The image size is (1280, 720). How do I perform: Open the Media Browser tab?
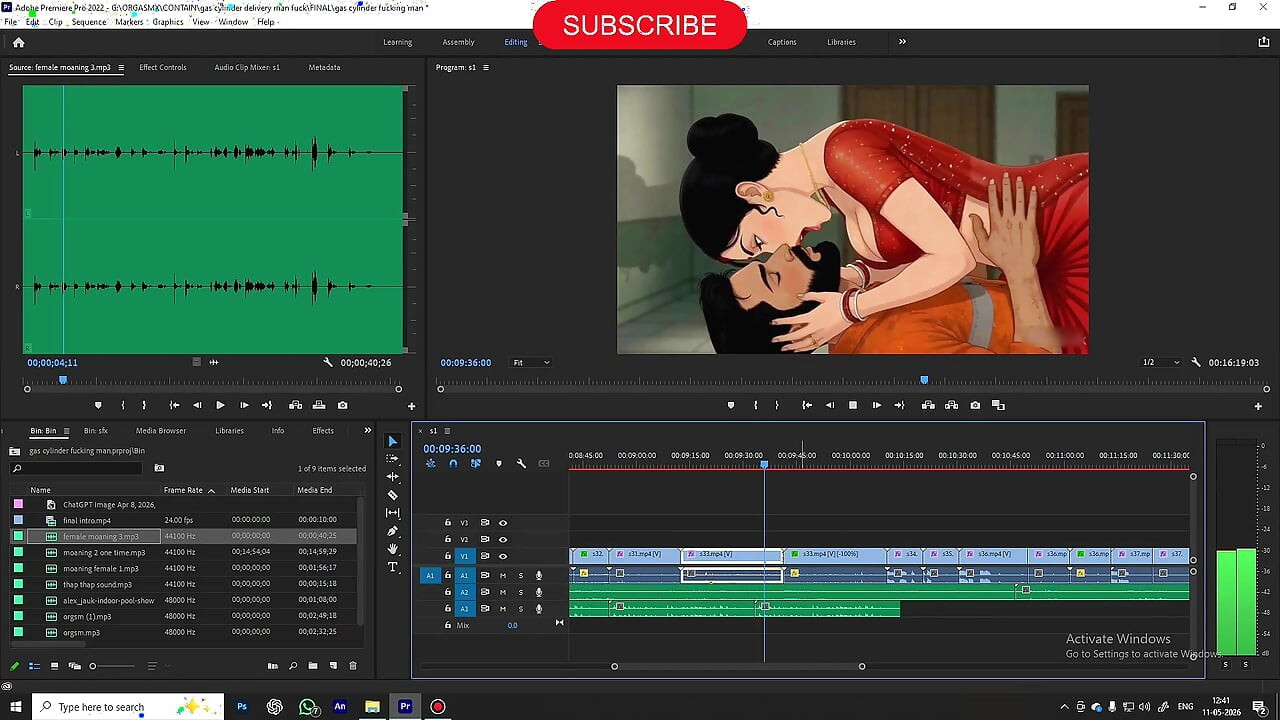161,431
